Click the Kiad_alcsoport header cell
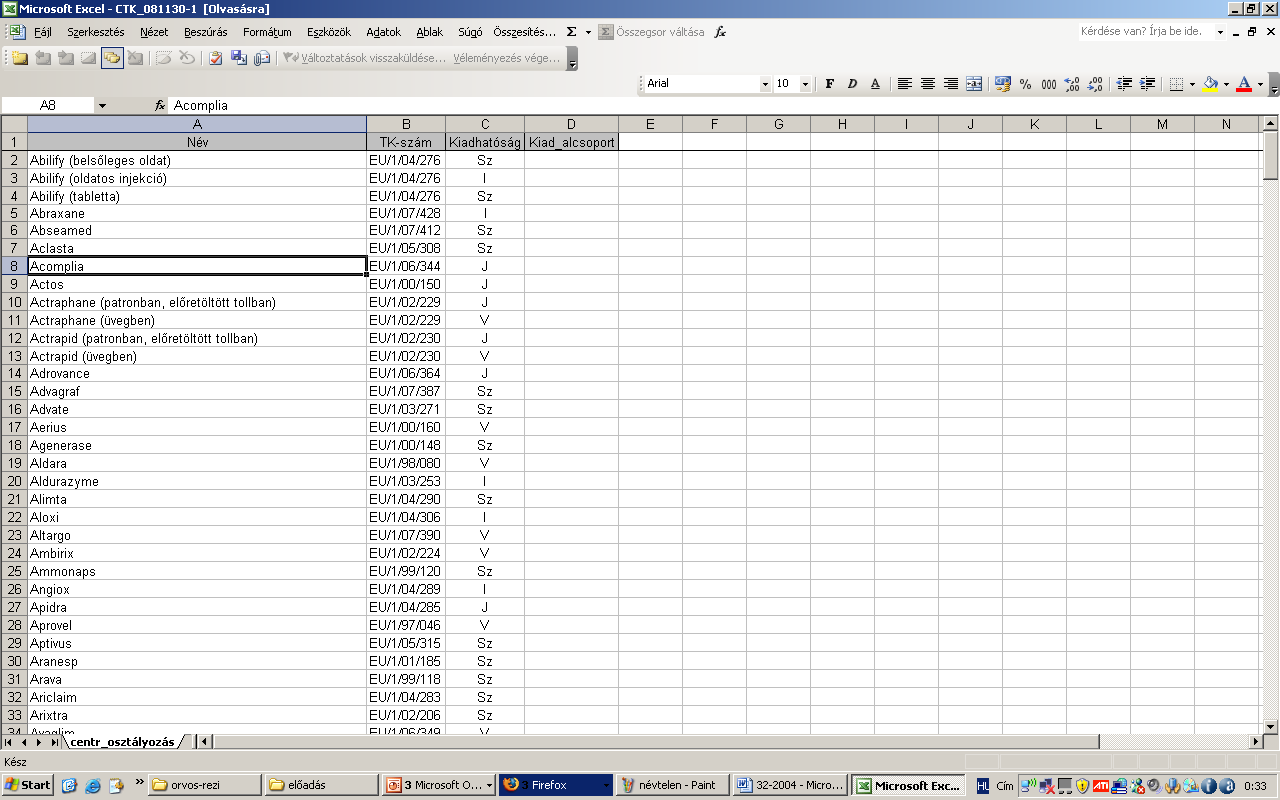This screenshot has height=800, width=1280. (571, 142)
